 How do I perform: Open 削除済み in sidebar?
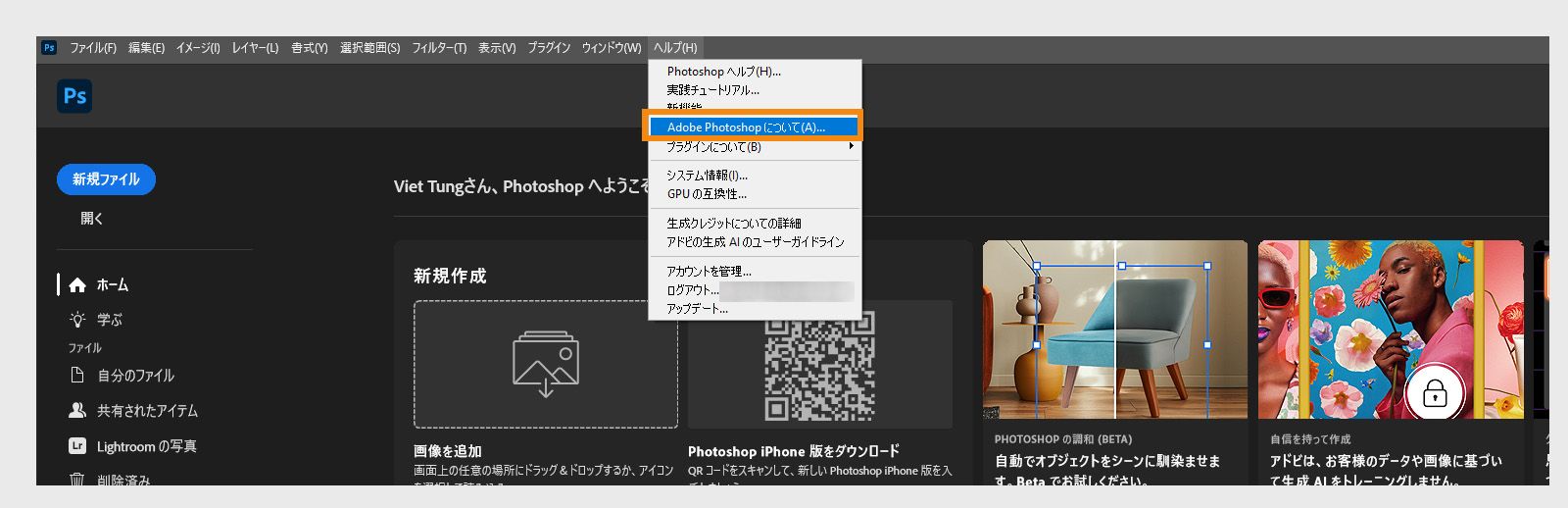(x=123, y=481)
